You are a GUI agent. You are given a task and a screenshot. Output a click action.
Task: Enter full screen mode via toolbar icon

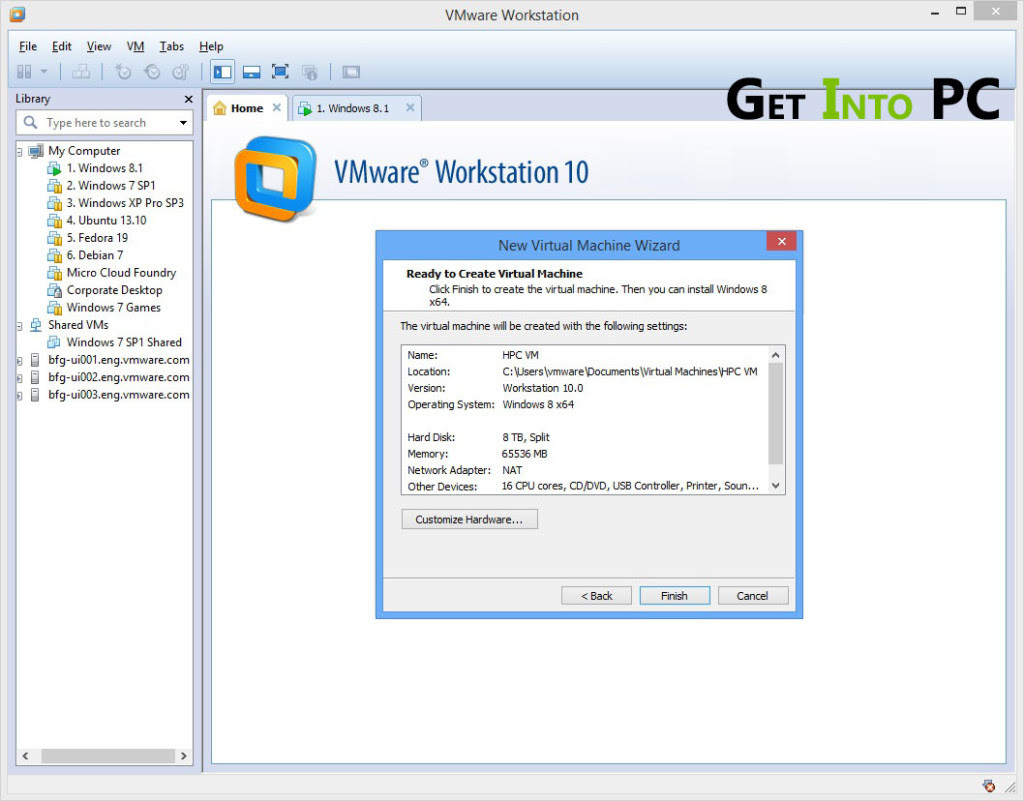pyautogui.click(x=280, y=72)
